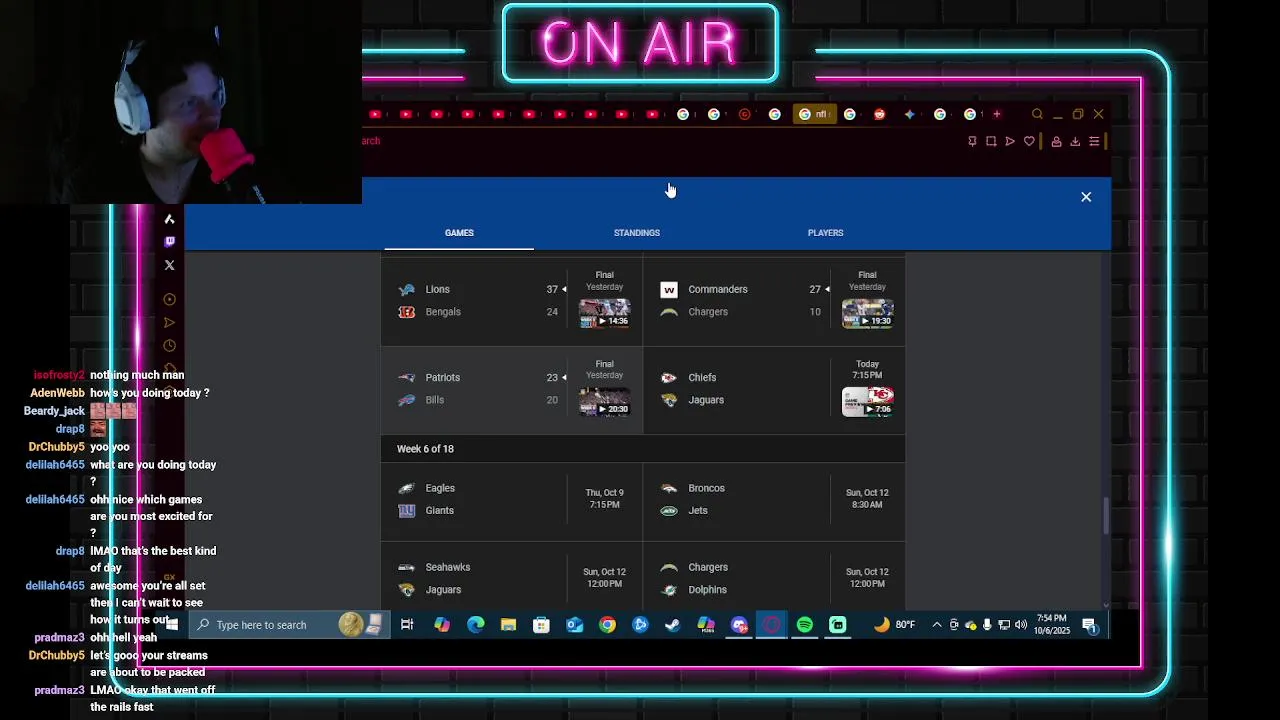This screenshot has height=720, width=1280.
Task: Open the browser easy setup menu icon
Action: click(x=1094, y=142)
